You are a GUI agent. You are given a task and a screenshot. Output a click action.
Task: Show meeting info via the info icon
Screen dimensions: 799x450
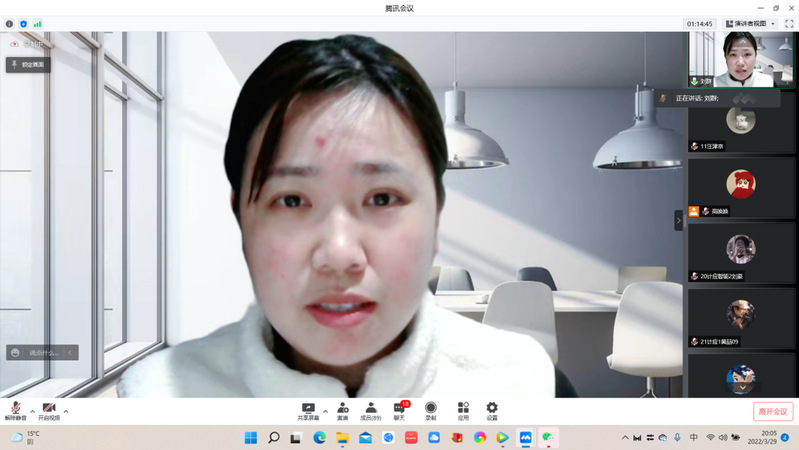click(9, 23)
